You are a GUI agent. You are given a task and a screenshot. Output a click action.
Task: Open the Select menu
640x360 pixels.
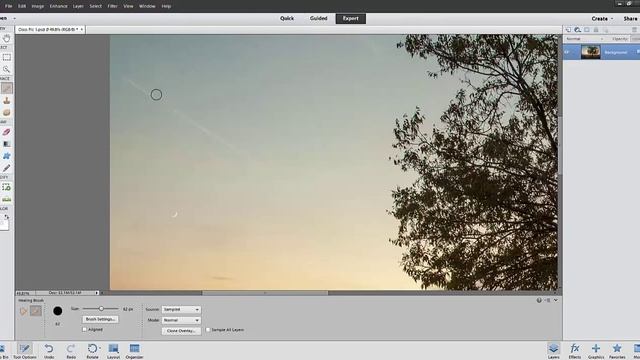pyautogui.click(x=96, y=6)
